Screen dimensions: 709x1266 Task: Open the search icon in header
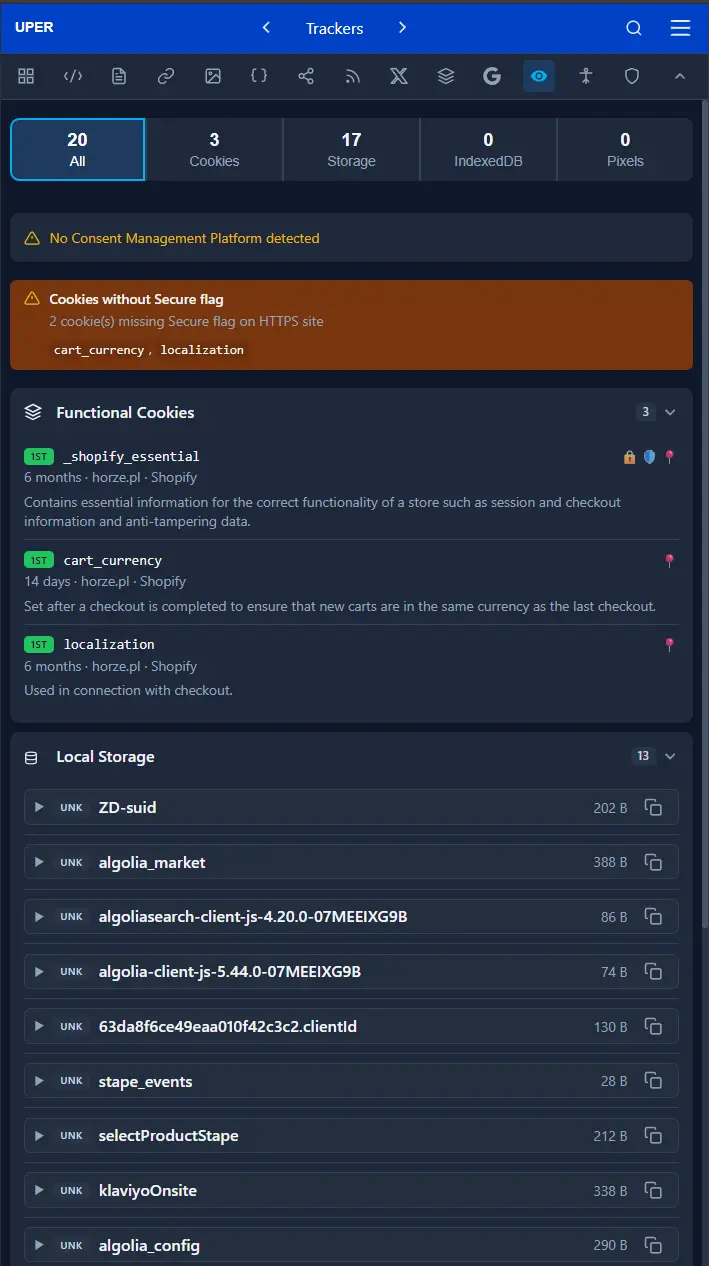634,28
